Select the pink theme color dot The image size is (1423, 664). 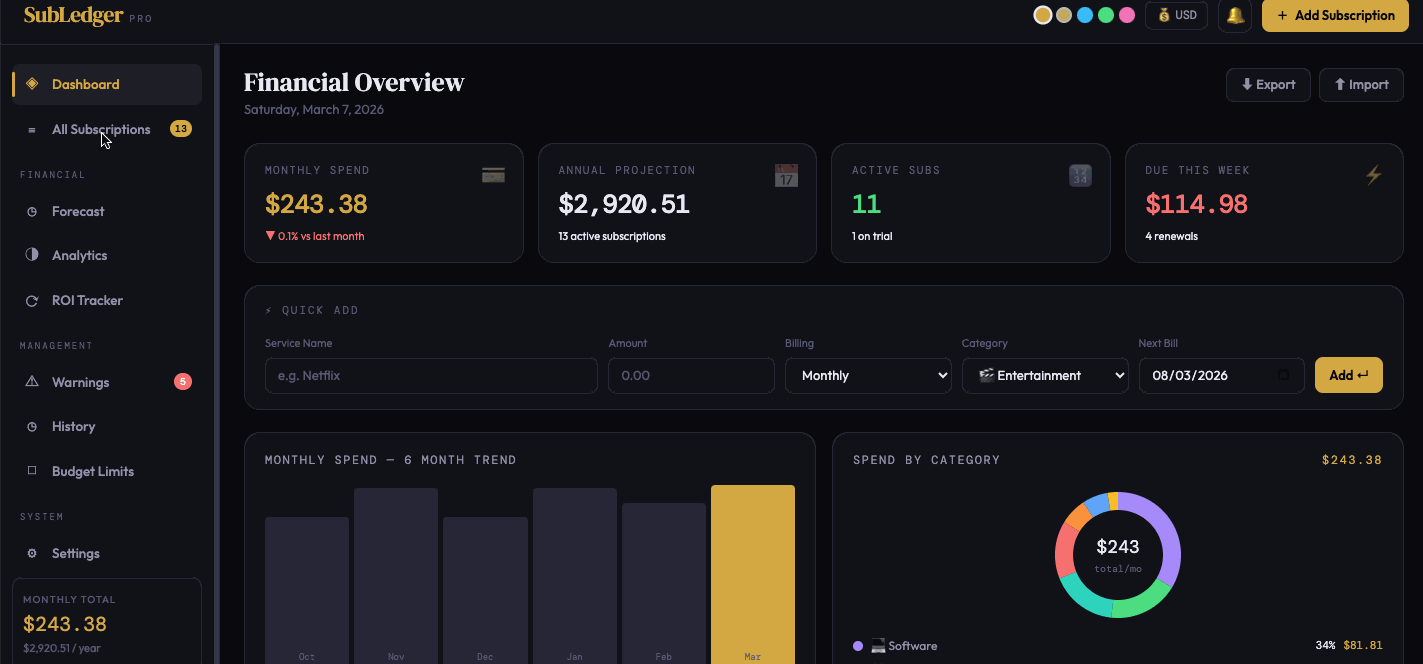1127,16
